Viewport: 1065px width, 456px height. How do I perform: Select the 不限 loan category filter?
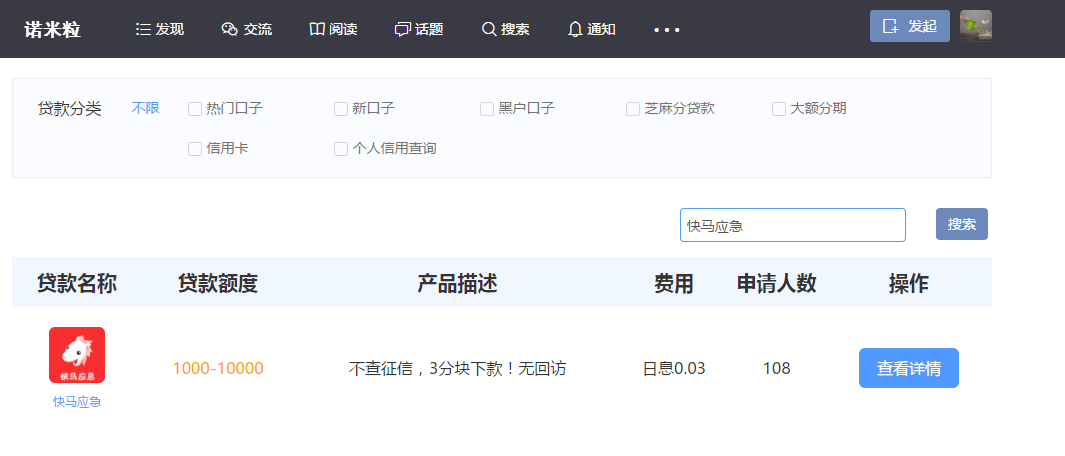click(145, 109)
